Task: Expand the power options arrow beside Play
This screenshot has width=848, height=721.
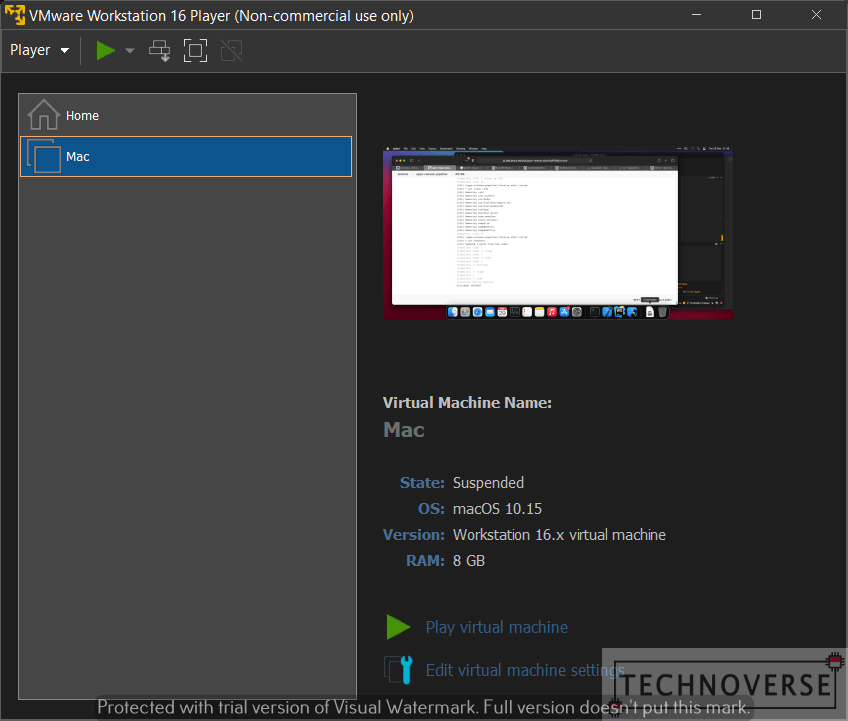Action: coord(130,51)
